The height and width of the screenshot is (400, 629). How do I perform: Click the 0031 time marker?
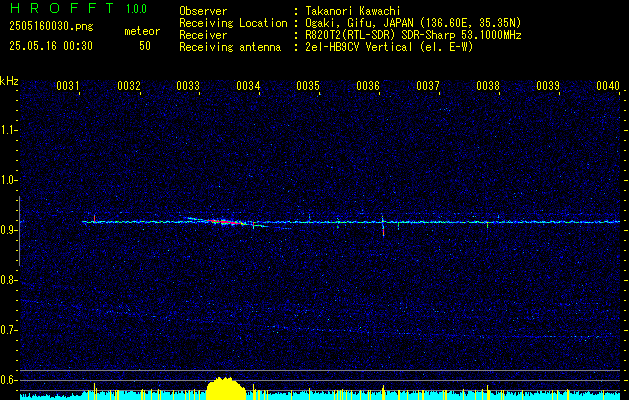tap(67, 86)
